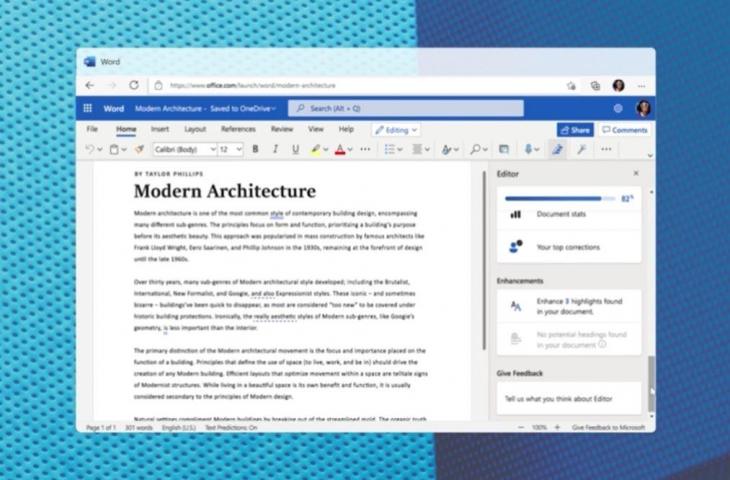Switch to the References tab
The height and width of the screenshot is (480, 730).
pyautogui.click(x=238, y=129)
